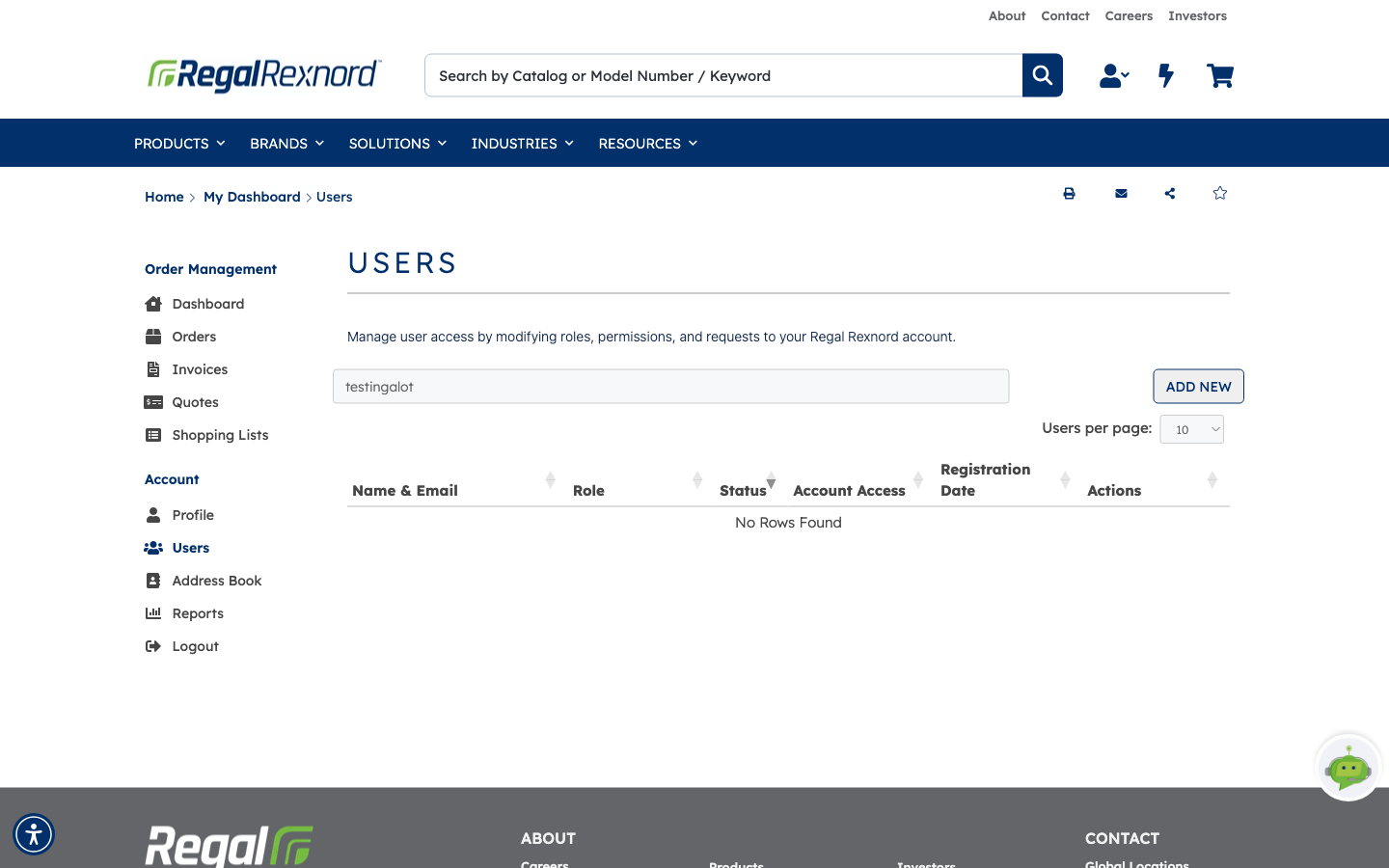Open Orders in the sidebar
This screenshot has height=868, width=1389.
pos(180,337)
